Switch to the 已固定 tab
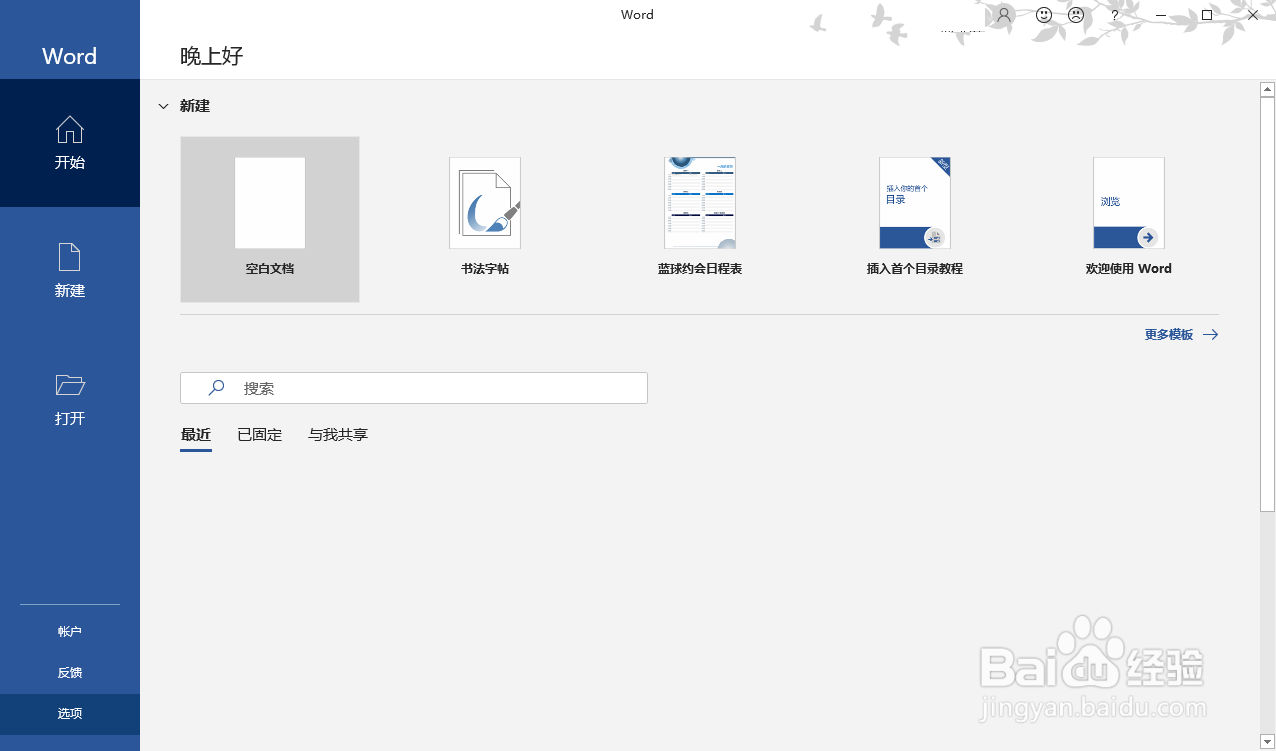Screen dimensions: 1276x751 point(260,435)
